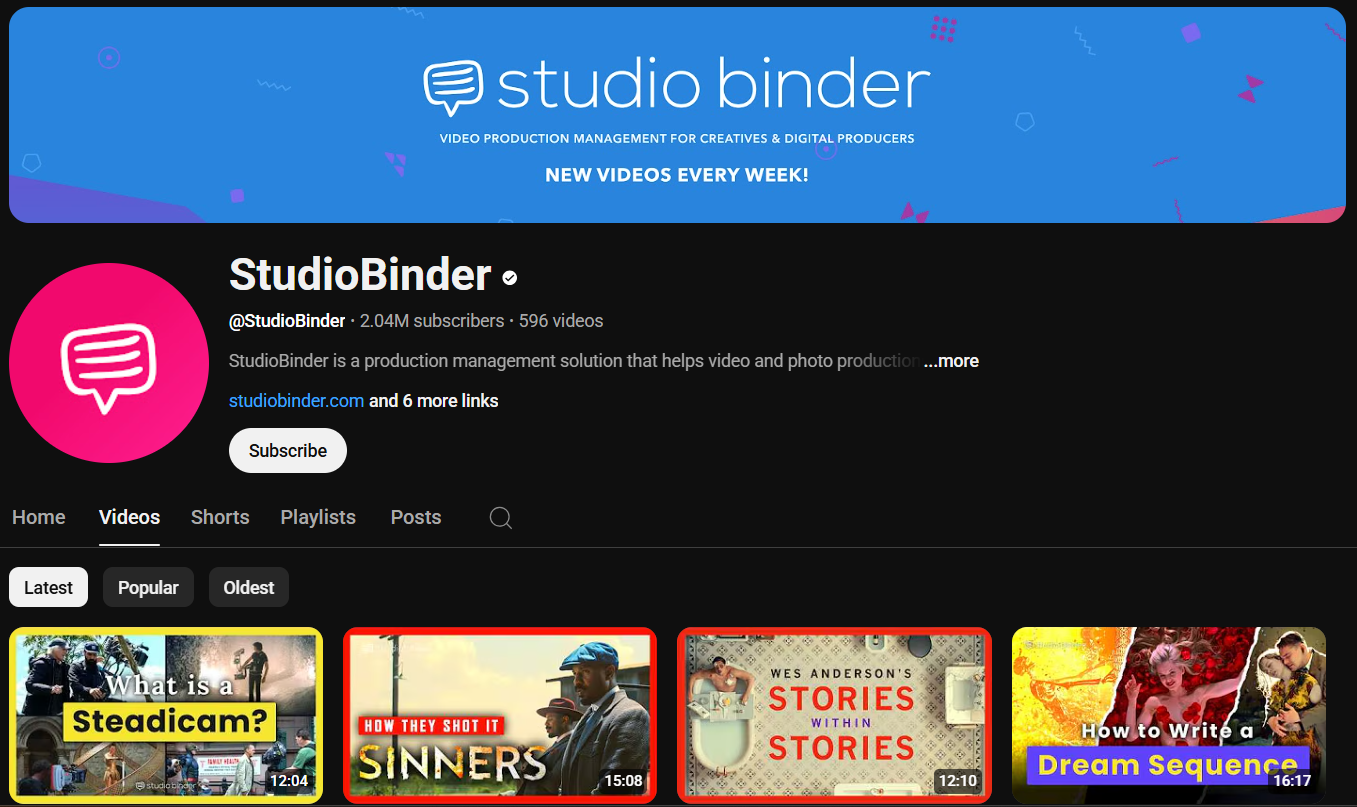Viewport: 1357px width, 807px height.
Task: Sort videos by Latest
Action: (49, 587)
